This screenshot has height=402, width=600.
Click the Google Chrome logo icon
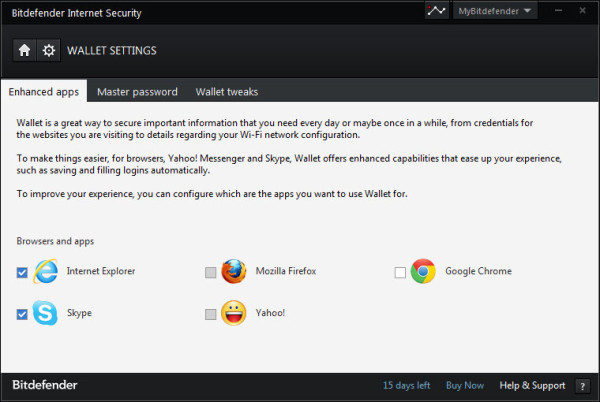[x=423, y=271]
